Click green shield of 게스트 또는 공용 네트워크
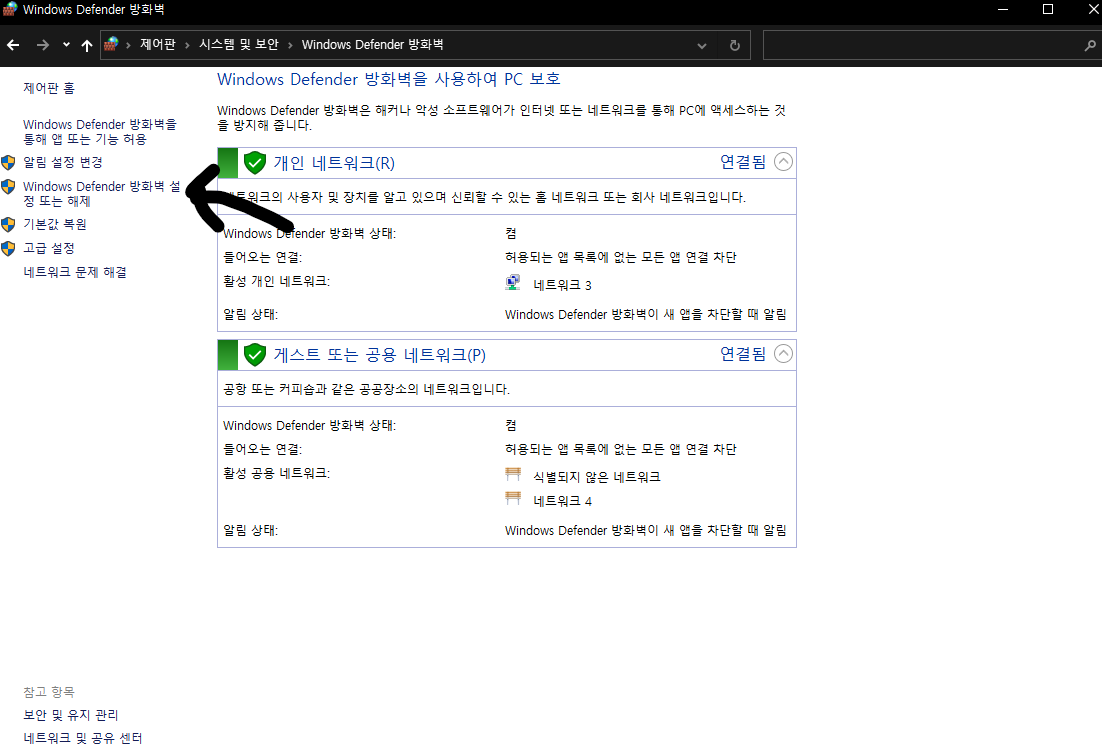 (254, 355)
